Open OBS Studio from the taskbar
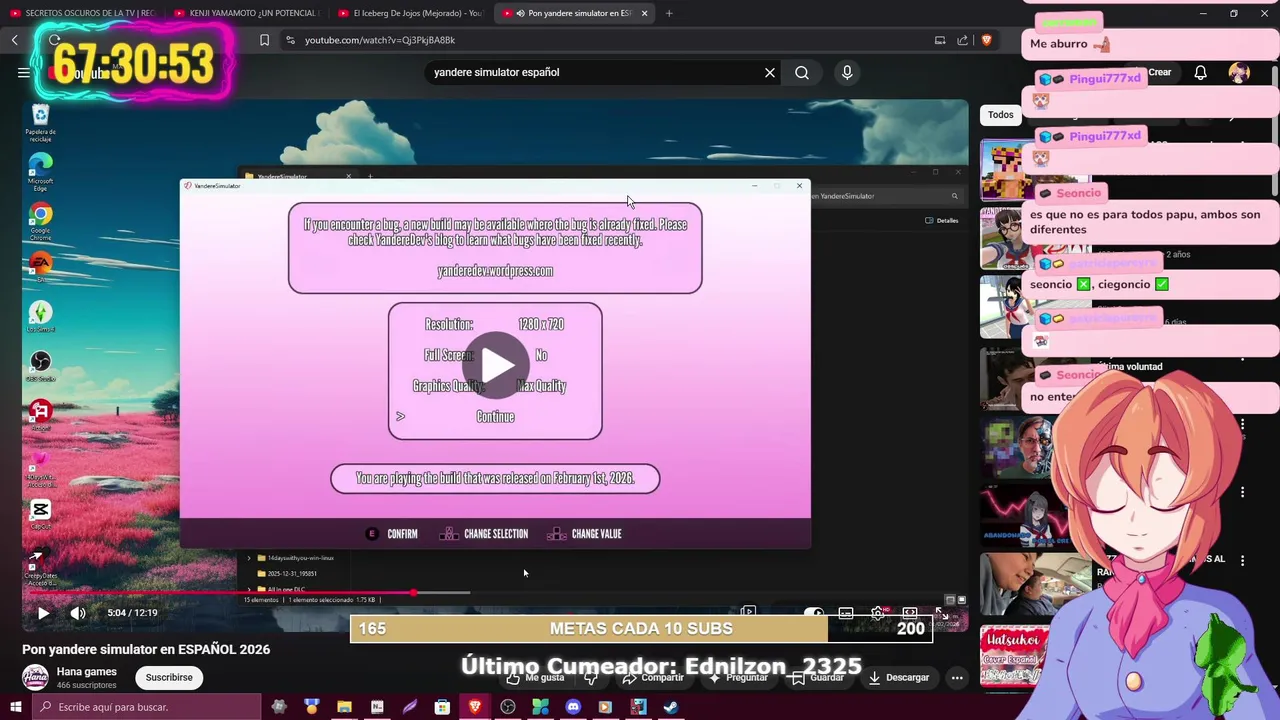This screenshot has width=1280, height=720. 508,707
